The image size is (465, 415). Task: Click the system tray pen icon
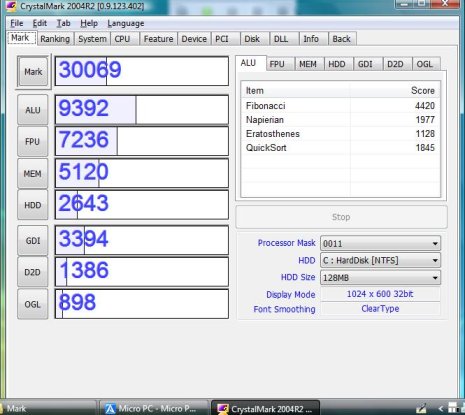pos(421,408)
